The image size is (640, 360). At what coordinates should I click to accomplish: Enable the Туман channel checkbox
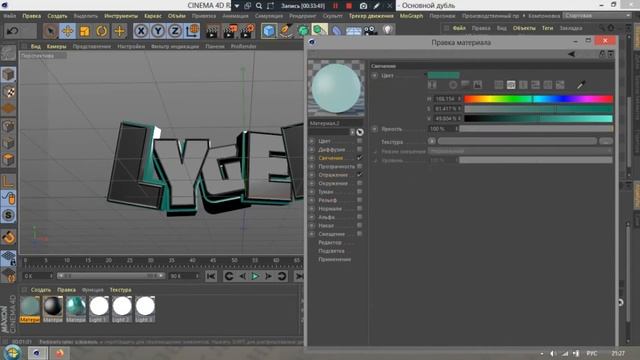tap(360, 191)
